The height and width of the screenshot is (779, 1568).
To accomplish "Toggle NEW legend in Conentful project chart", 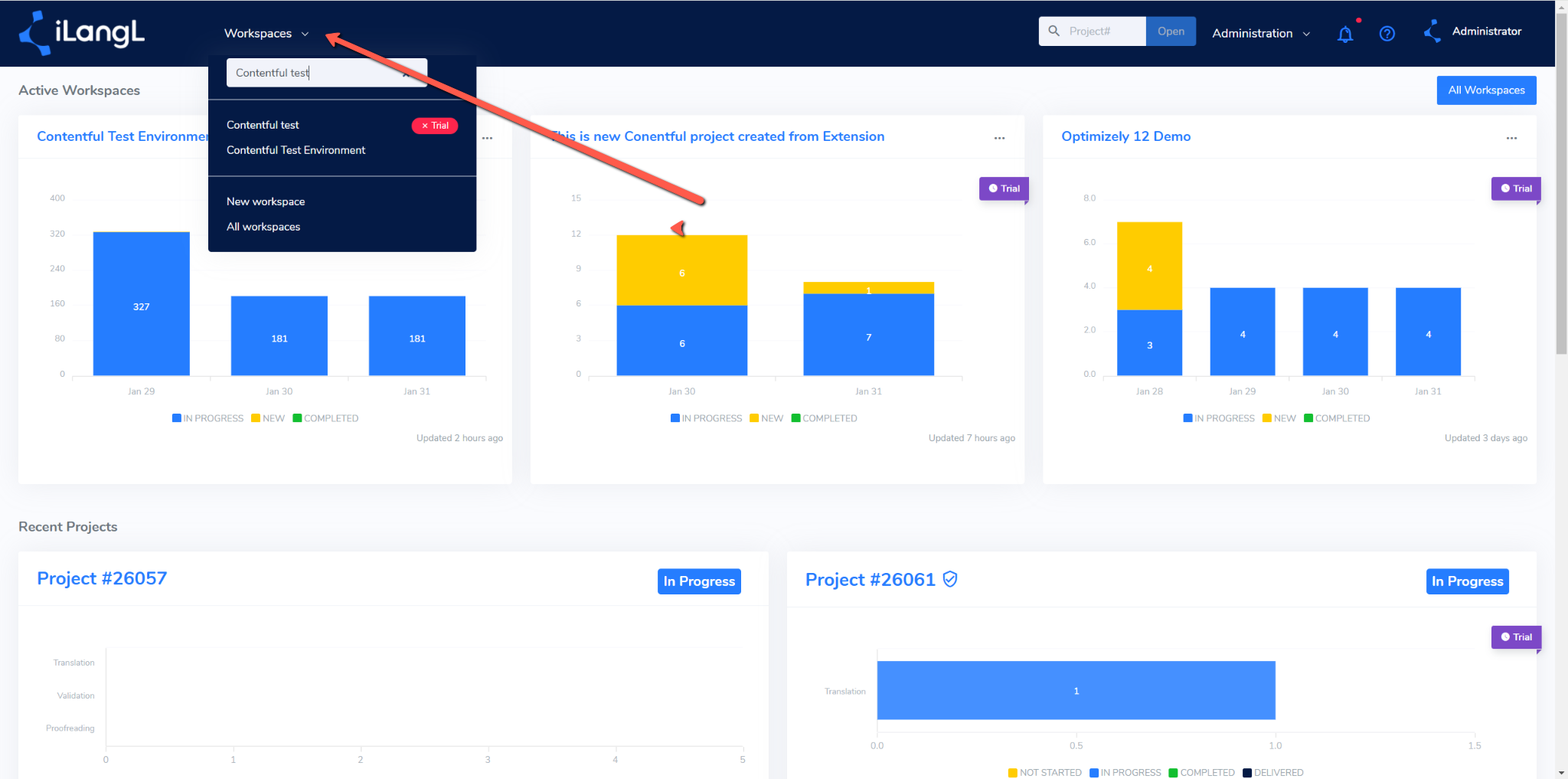I will [766, 418].
